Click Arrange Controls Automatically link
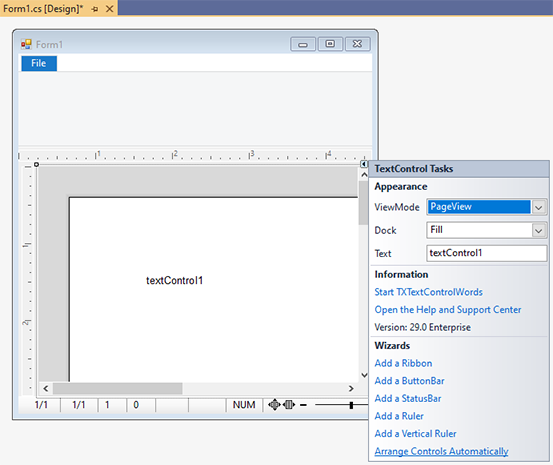 [x=441, y=451]
